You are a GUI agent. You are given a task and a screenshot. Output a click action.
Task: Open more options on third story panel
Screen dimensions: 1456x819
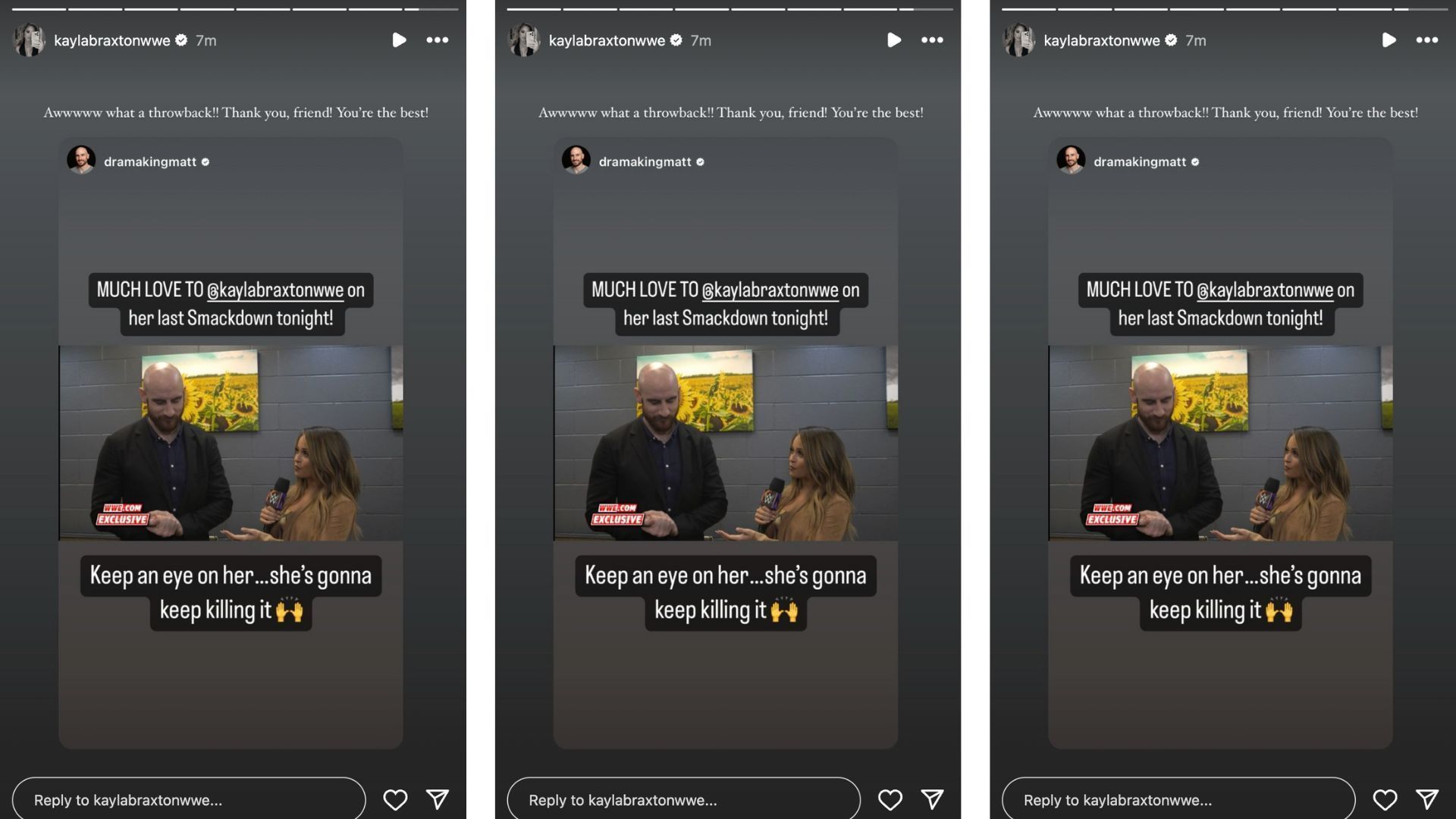[x=1427, y=39]
